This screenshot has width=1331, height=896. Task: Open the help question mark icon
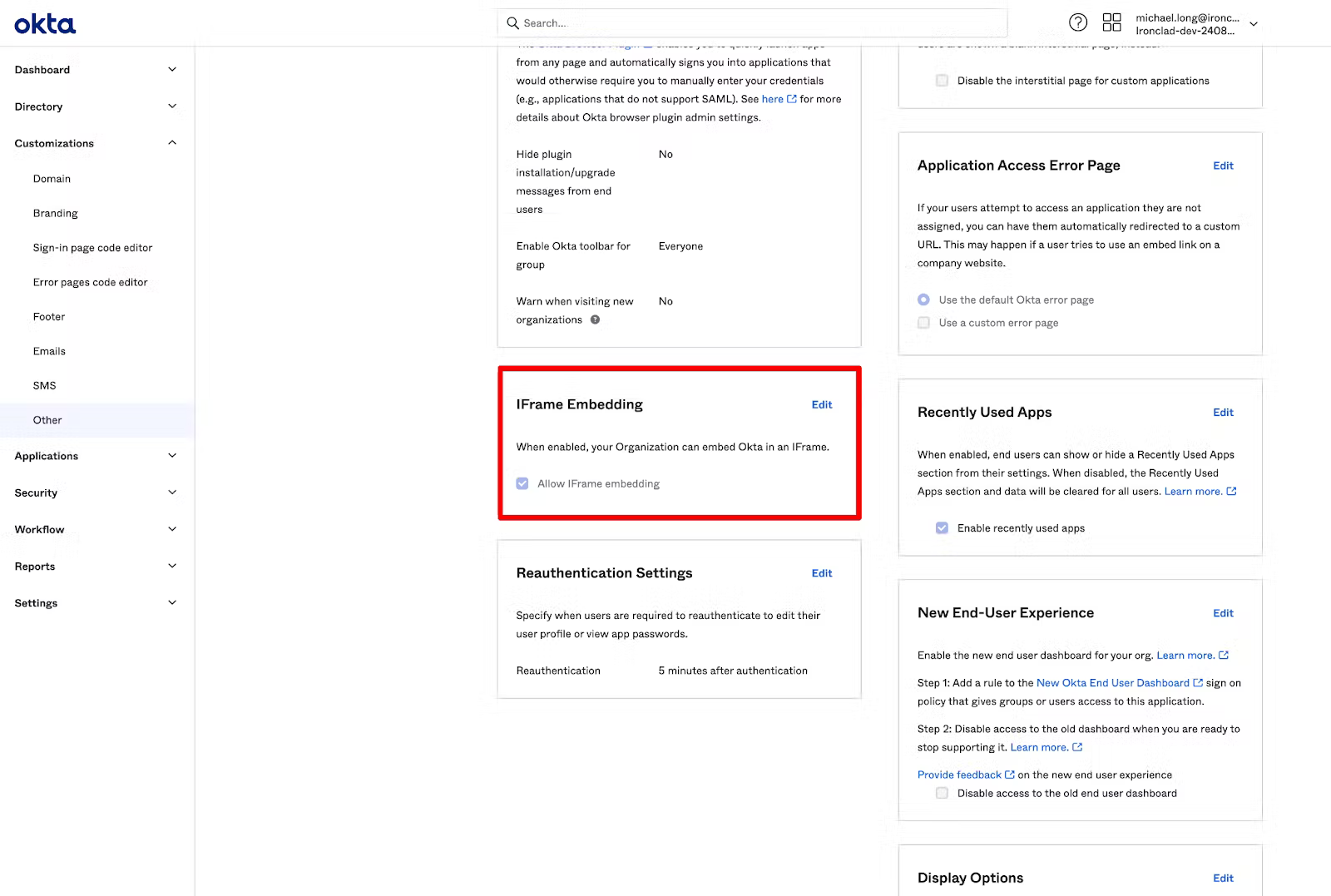[1078, 22]
